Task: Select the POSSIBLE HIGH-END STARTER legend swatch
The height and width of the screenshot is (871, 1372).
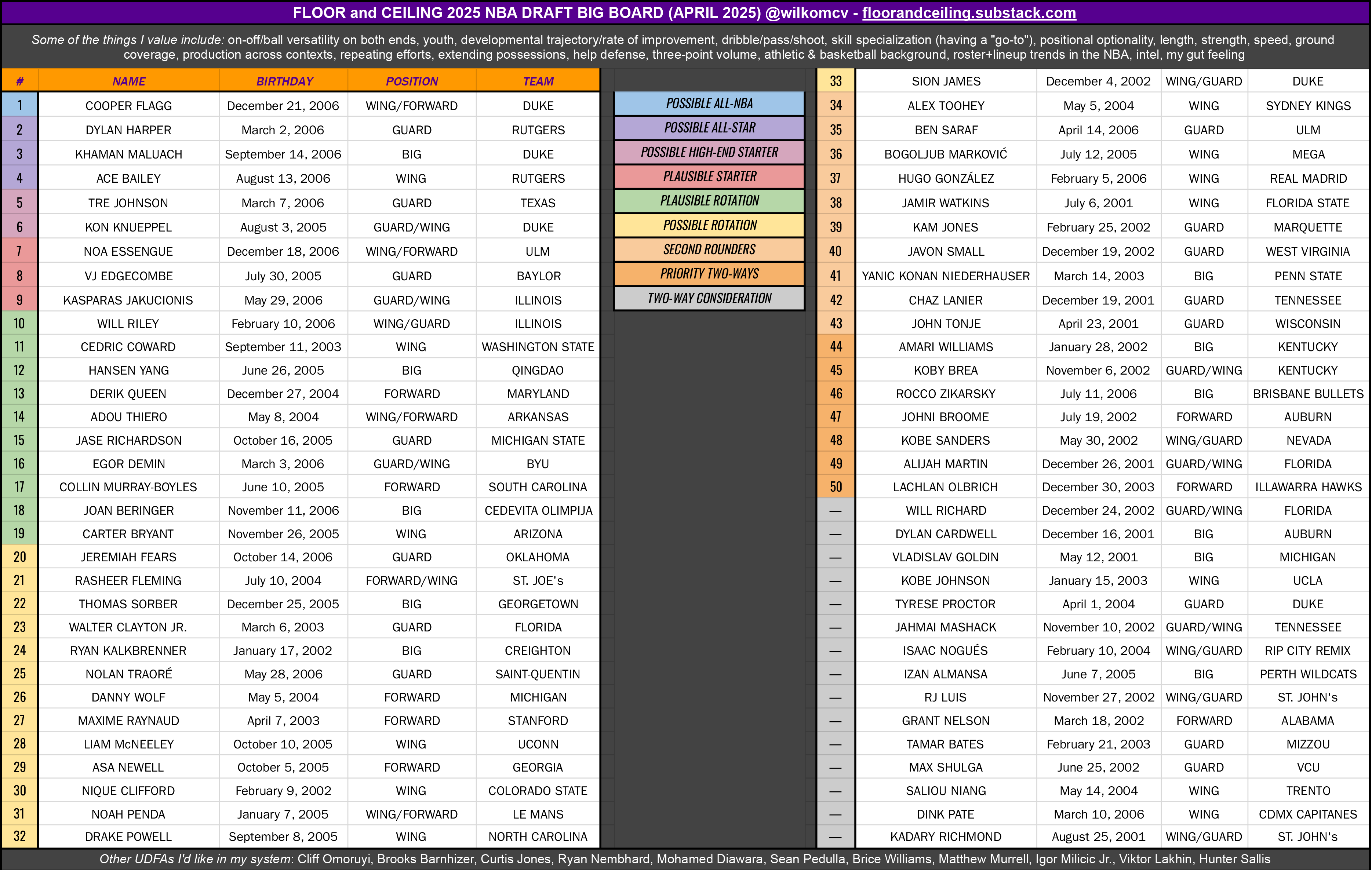Action: (709, 152)
